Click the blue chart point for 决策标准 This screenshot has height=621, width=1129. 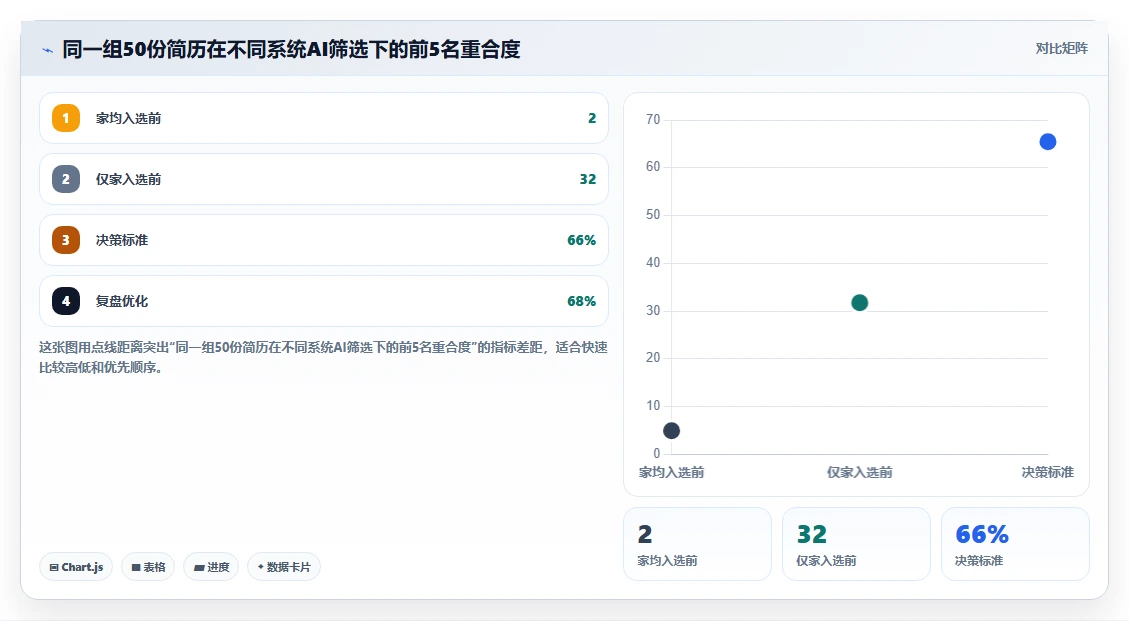pyautogui.click(x=1048, y=142)
